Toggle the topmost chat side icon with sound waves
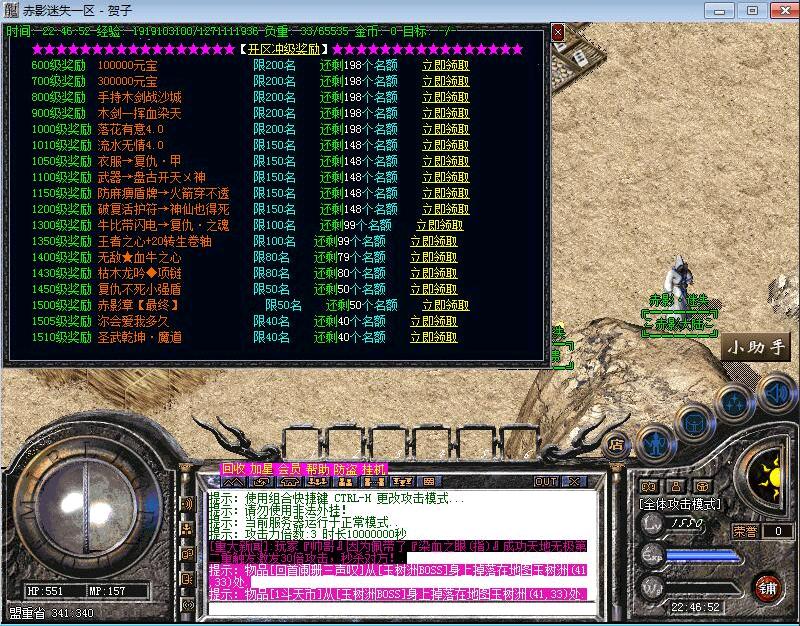 (x=187, y=504)
